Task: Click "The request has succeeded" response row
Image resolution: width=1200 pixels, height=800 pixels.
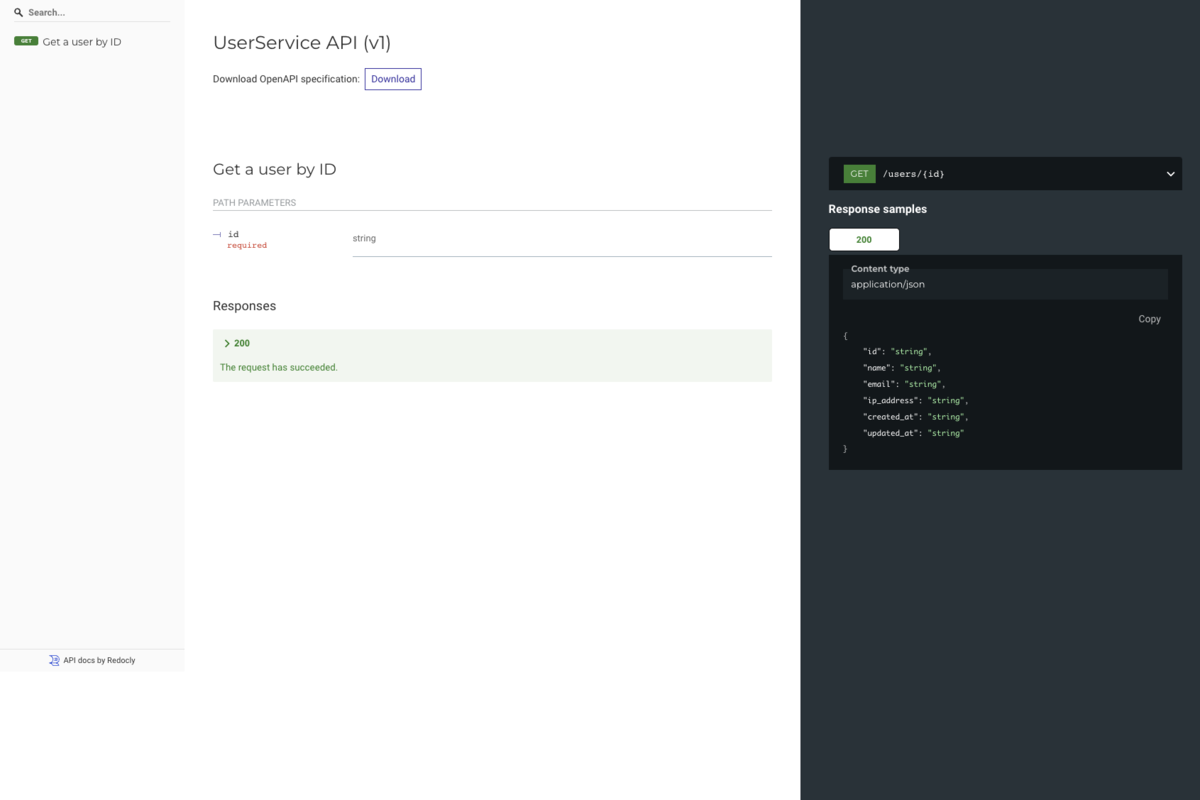Action: pos(278,367)
